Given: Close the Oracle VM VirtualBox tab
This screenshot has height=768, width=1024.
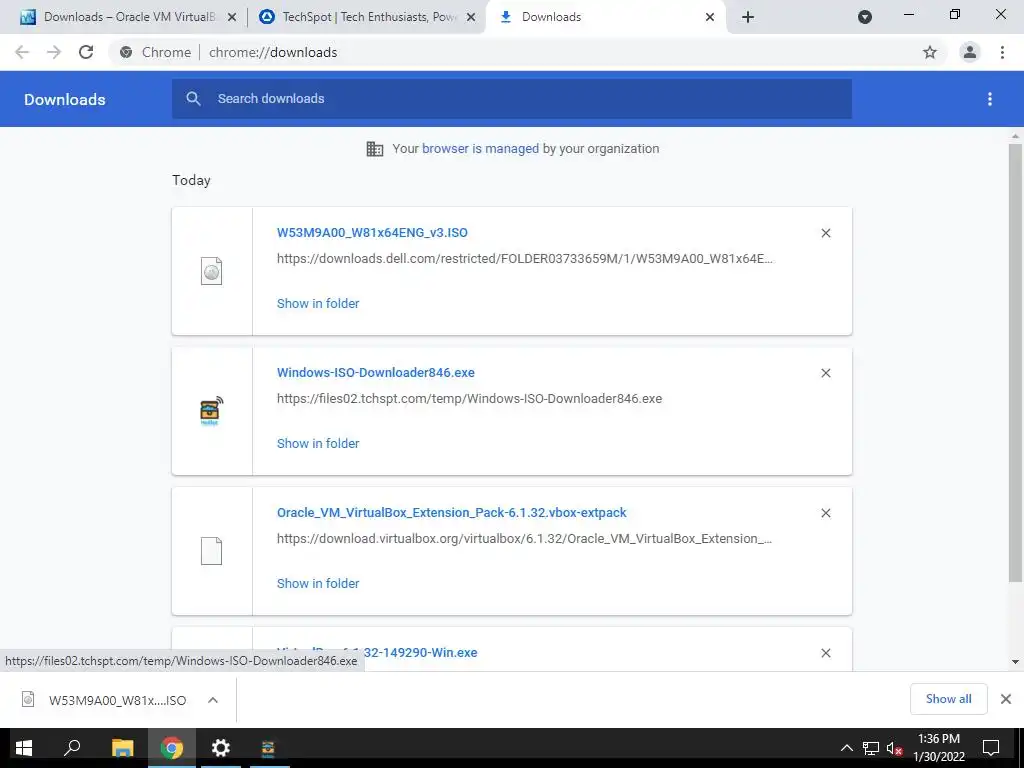Looking at the screenshot, I should [232, 17].
